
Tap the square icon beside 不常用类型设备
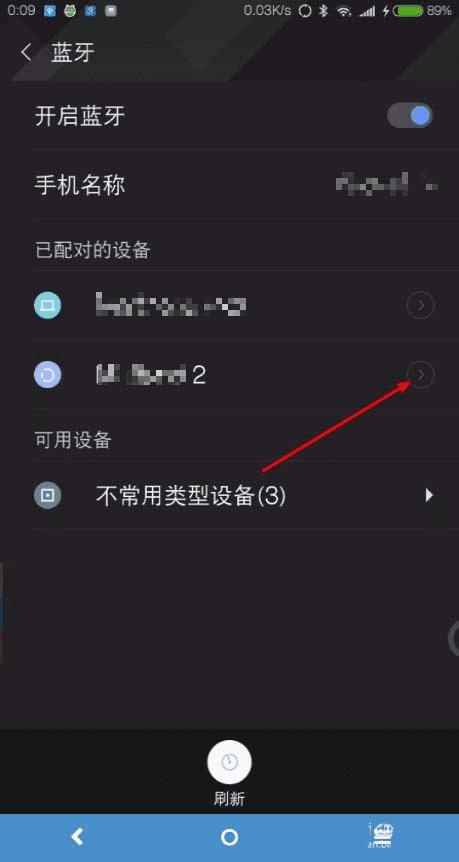(x=48, y=496)
